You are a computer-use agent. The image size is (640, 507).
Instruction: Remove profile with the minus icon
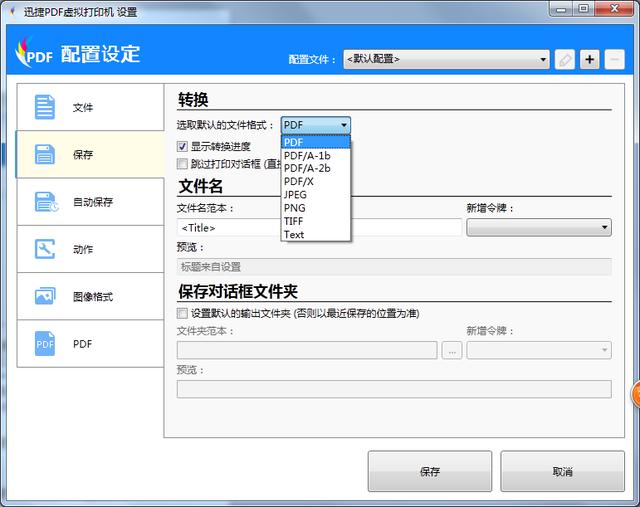615,59
